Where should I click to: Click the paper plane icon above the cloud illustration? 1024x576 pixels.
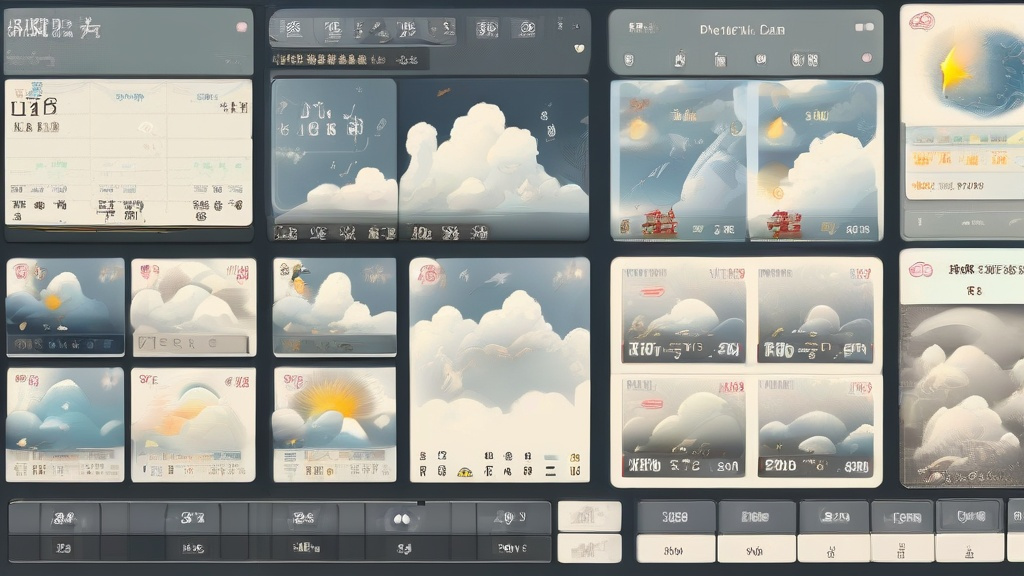tap(443, 91)
